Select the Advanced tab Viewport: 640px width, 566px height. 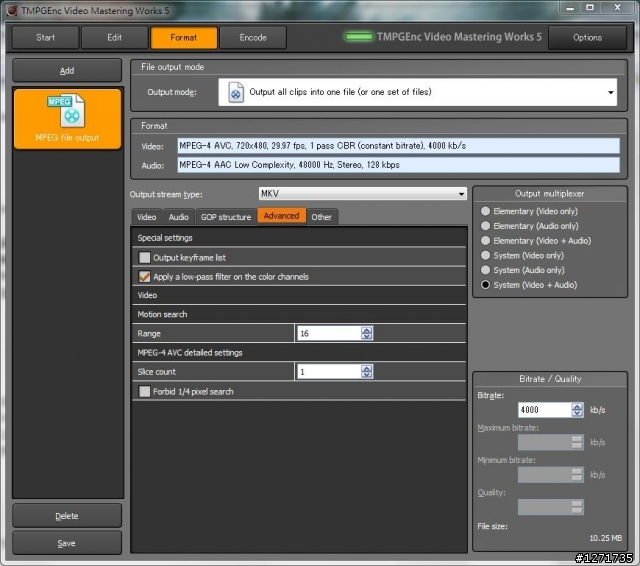click(x=282, y=215)
